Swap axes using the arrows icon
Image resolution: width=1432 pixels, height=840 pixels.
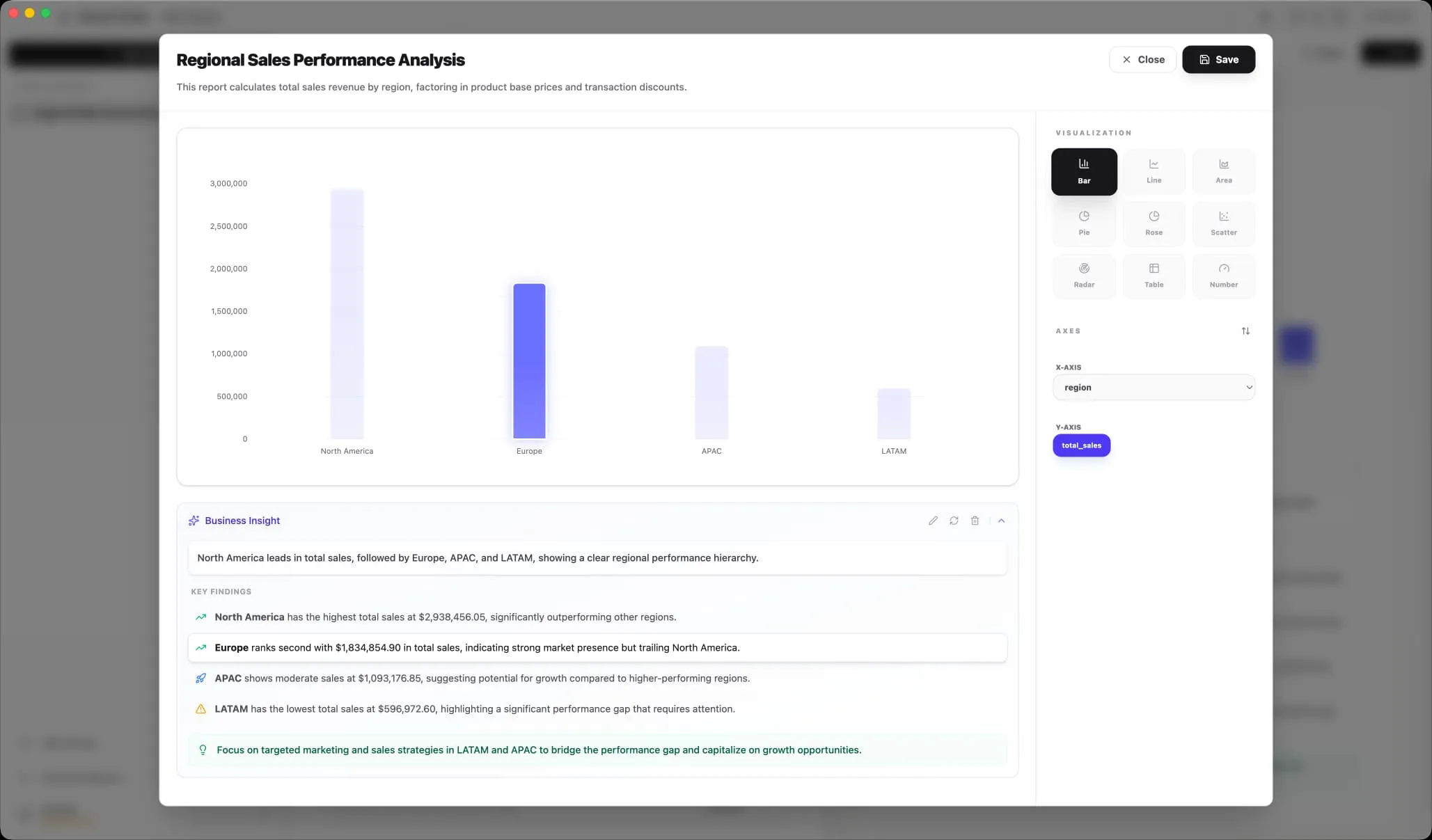[x=1245, y=331]
